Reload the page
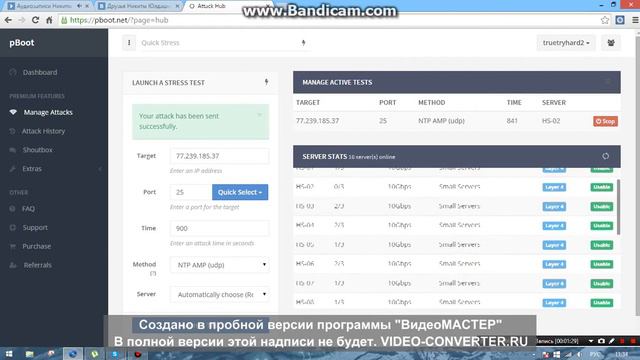 (36, 20)
